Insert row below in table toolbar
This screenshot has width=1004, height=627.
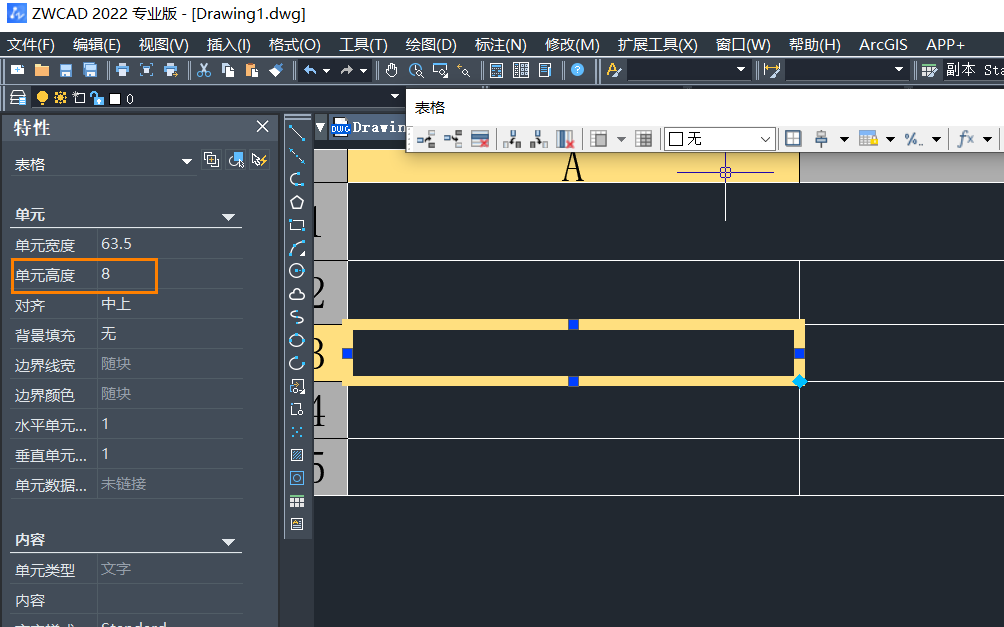(453, 138)
